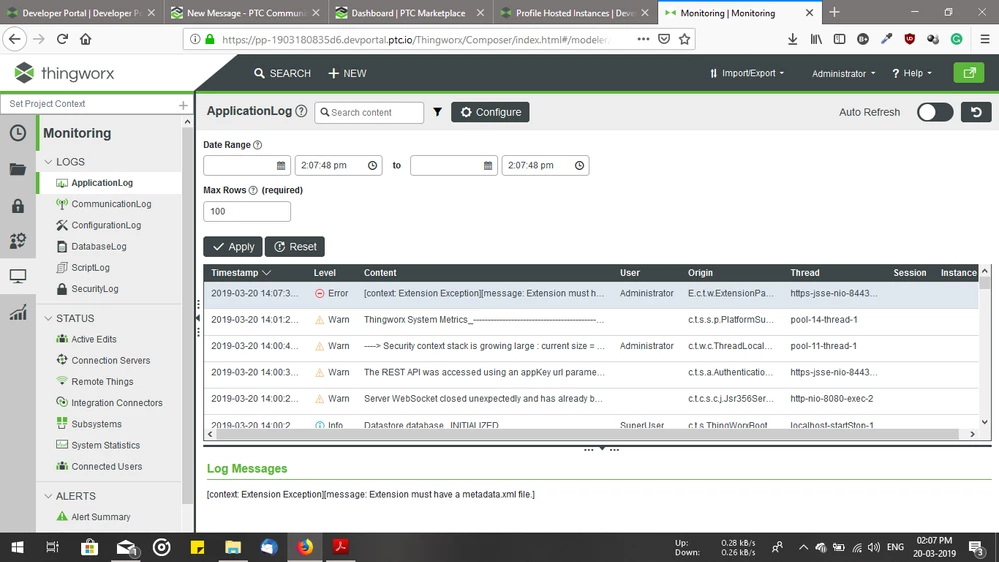Toggle the Auto Refresh switch
The height and width of the screenshot is (562, 999).
pyautogui.click(x=935, y=112)
